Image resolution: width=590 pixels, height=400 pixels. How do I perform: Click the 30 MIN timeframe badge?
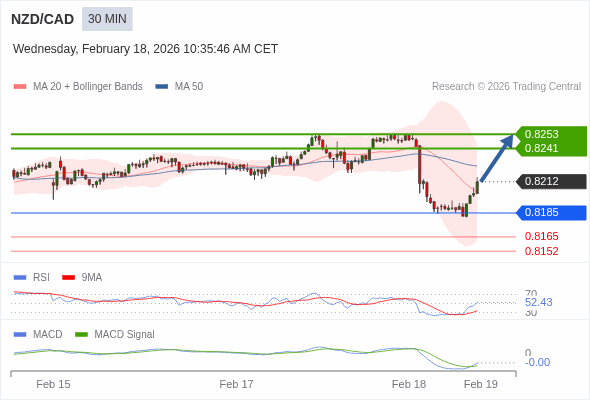coord(107,19)
